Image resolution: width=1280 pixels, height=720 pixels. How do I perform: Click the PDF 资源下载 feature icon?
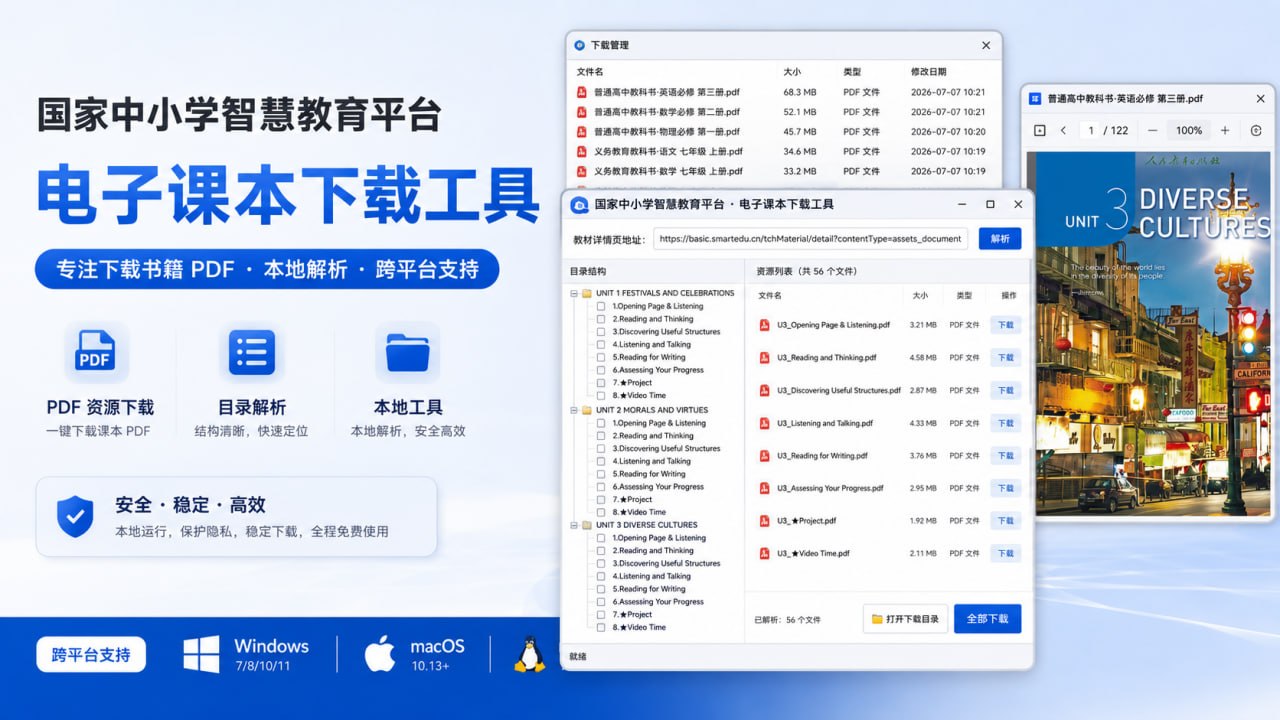click(96, 352)
